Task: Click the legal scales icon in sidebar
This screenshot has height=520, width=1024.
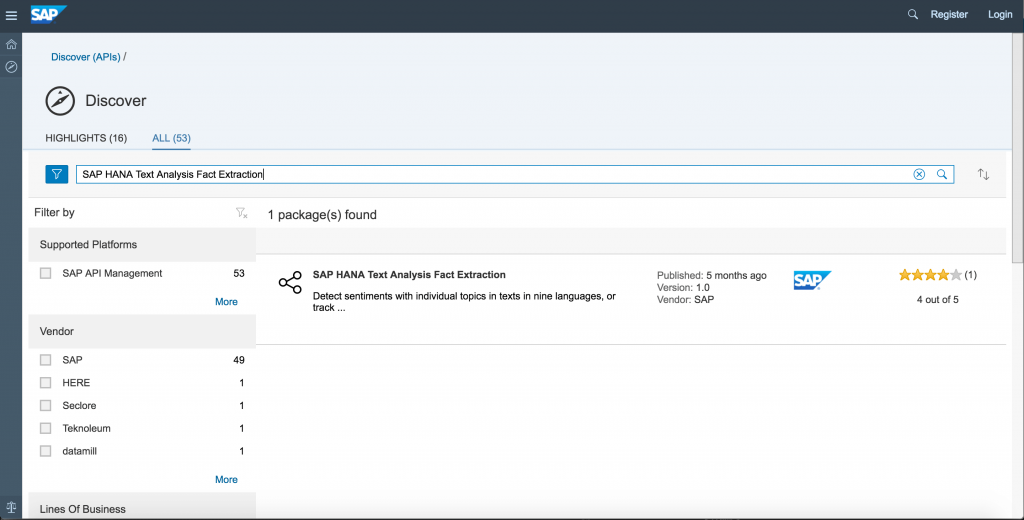Action: point(11,507)
